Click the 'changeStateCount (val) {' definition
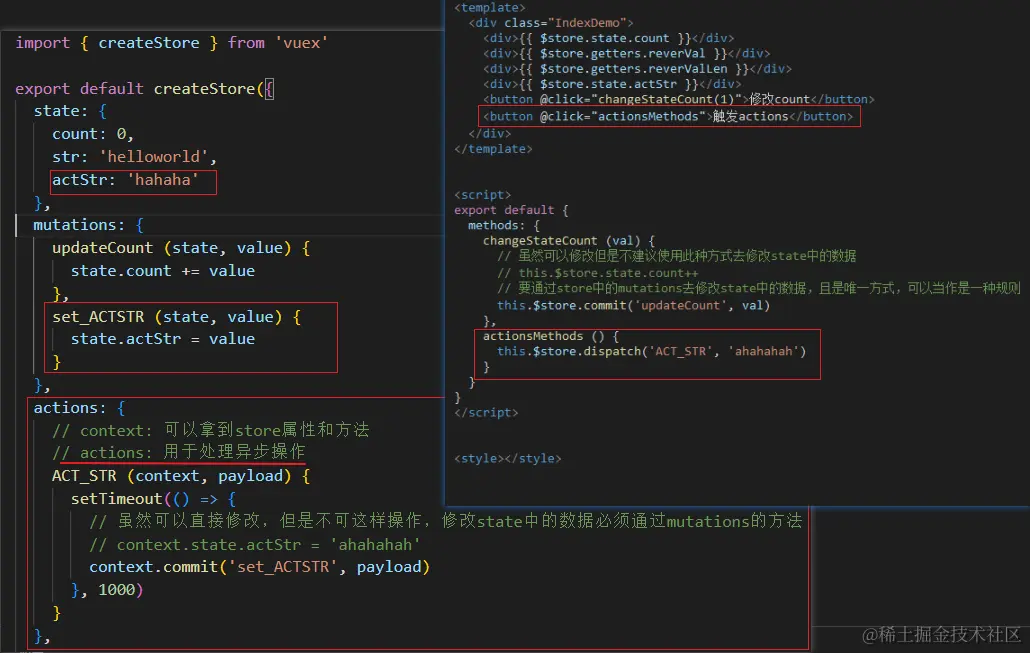This screenshot has height=653, width=1030. tap(569, 240)
